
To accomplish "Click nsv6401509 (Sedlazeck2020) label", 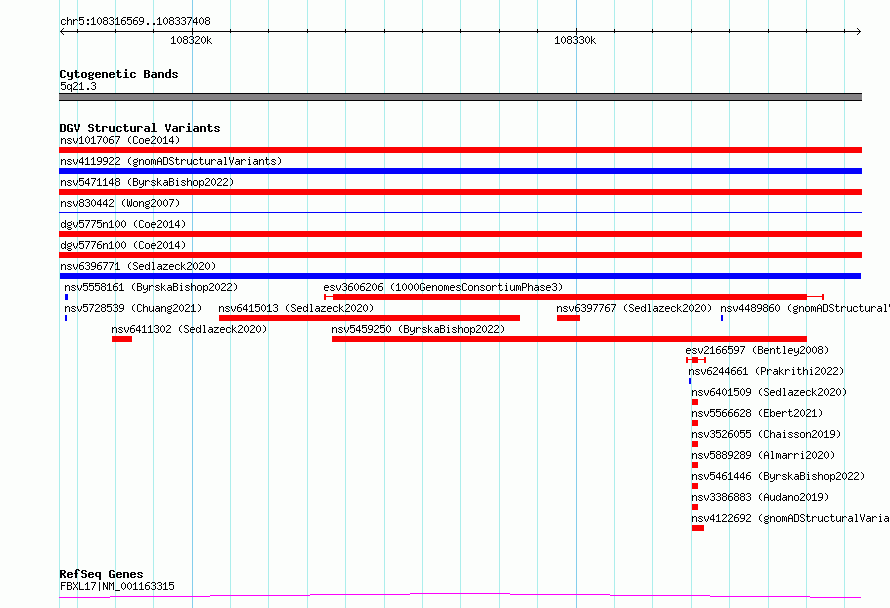I will click(x=769, y=392).
